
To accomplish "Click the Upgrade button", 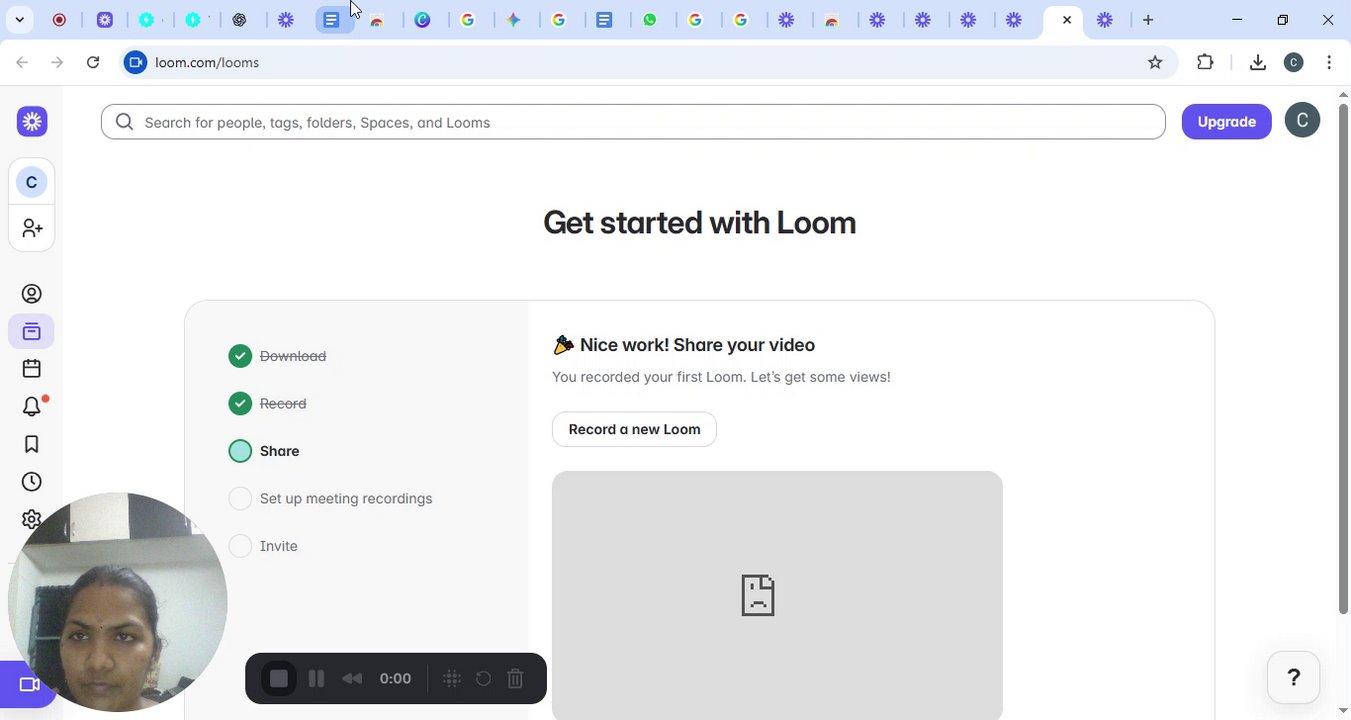I will point(1227,122).
